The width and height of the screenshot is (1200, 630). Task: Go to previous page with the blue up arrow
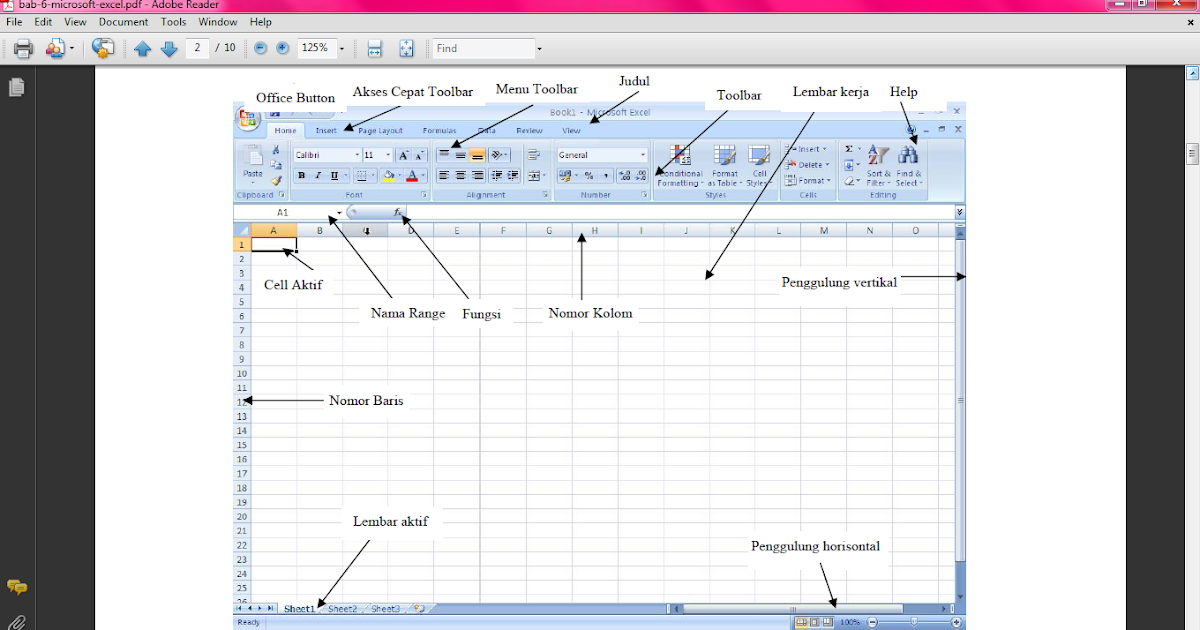coord(143,48)
